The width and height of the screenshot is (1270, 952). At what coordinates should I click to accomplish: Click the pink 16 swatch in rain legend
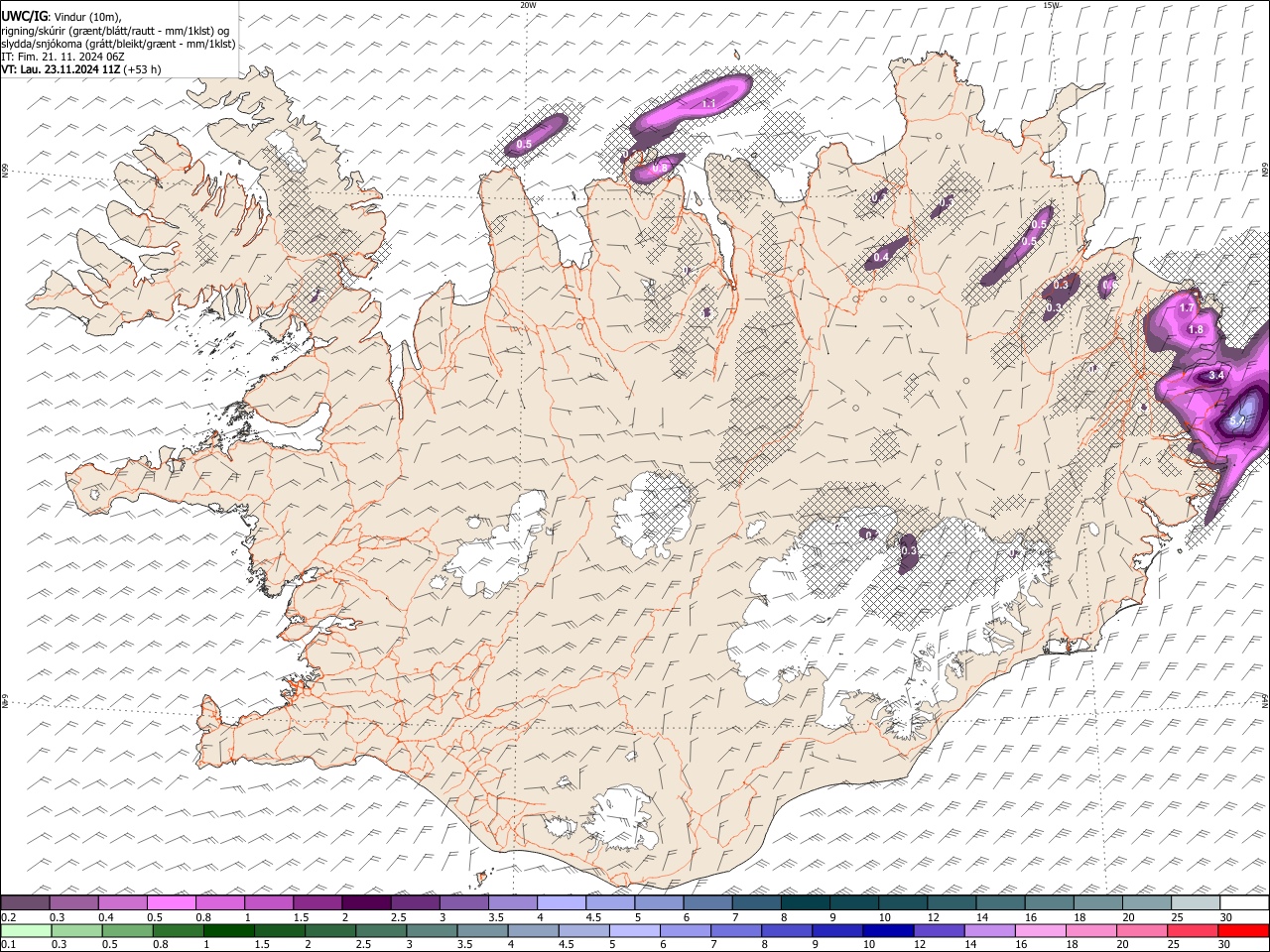point(1041,930)
